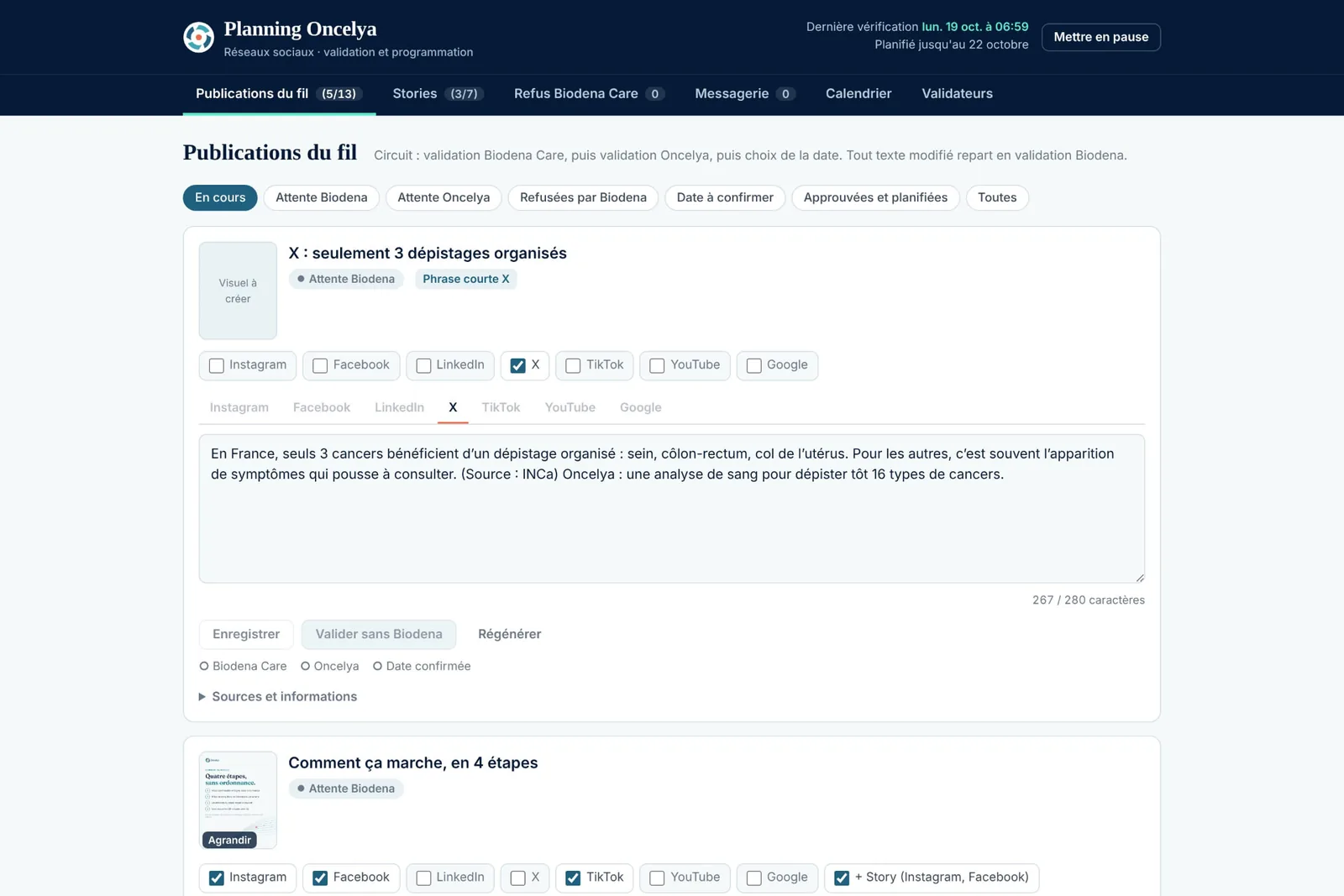Check YouTube on the 4 étapes post
Viewport: 1344px width, 896px height.
[657, 878]
